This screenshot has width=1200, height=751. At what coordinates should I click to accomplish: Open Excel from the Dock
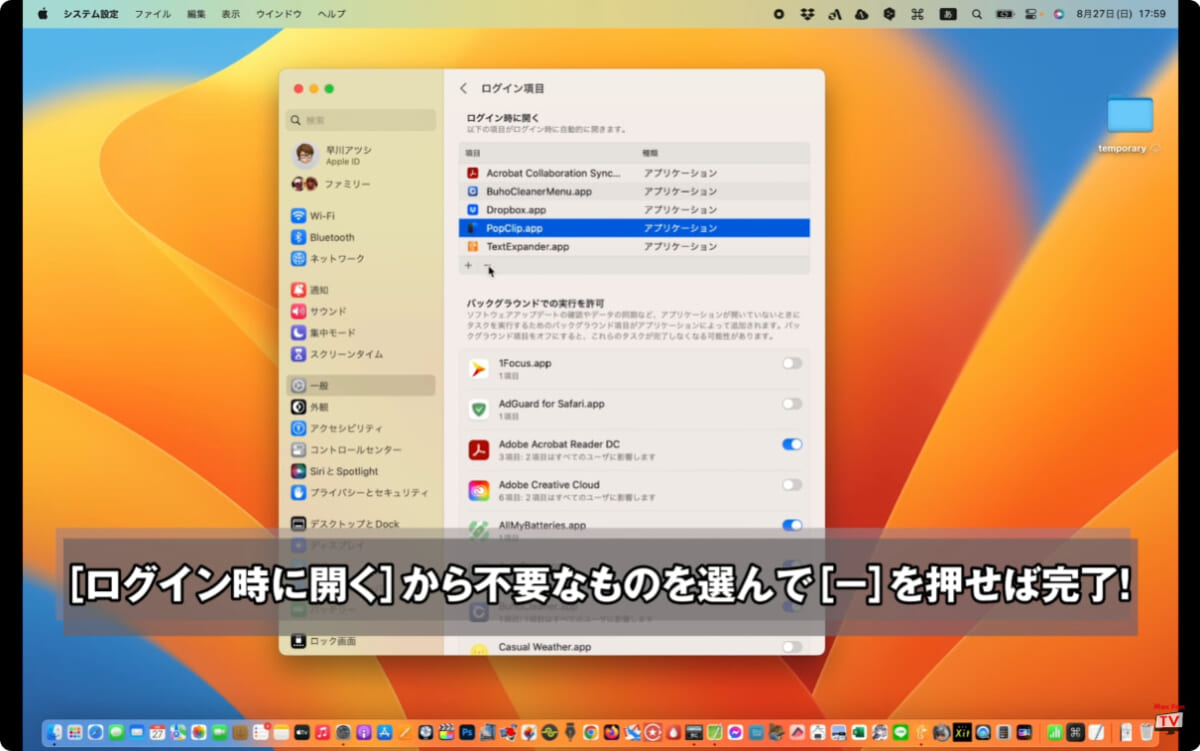[x=858, y=733]
